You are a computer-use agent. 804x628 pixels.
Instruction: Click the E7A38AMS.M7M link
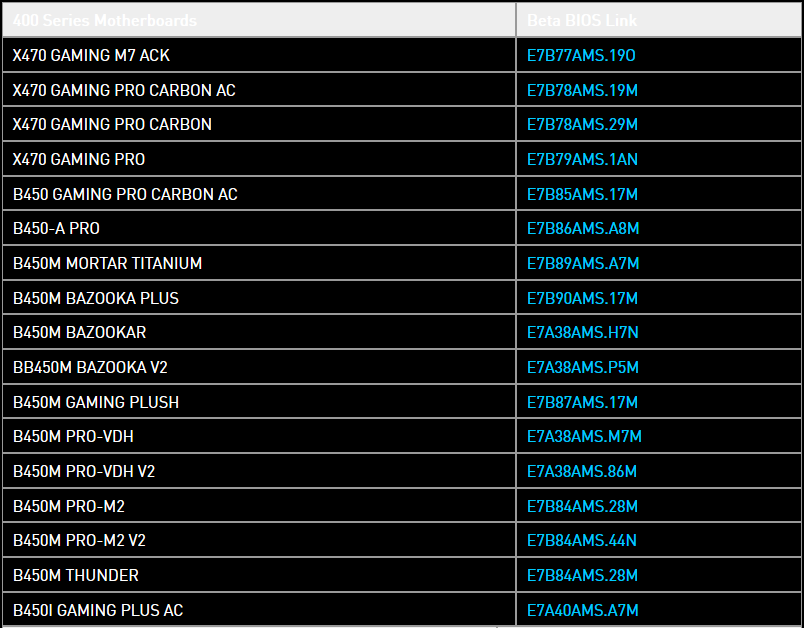584,437
